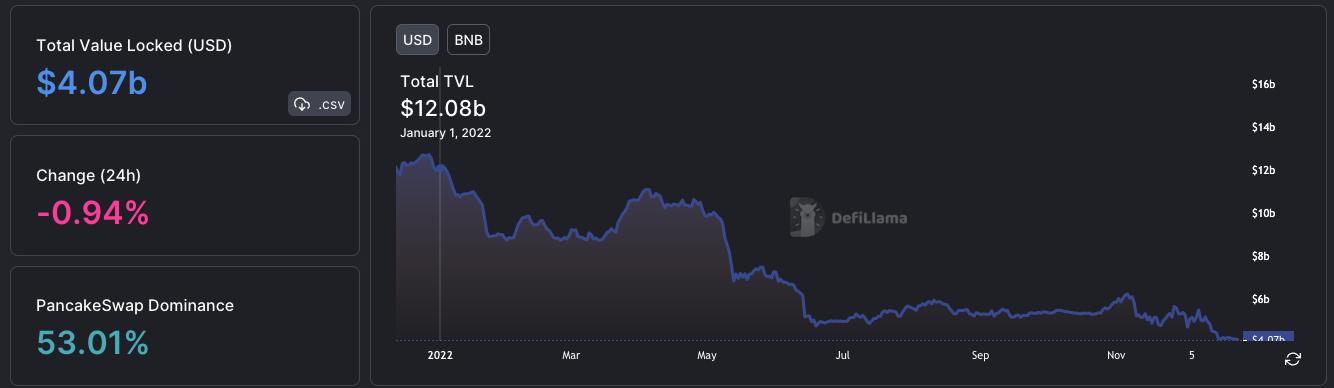Click the Change (24h) label
The height and width of the screenshot is (388, 1334).
coord(88,175)
